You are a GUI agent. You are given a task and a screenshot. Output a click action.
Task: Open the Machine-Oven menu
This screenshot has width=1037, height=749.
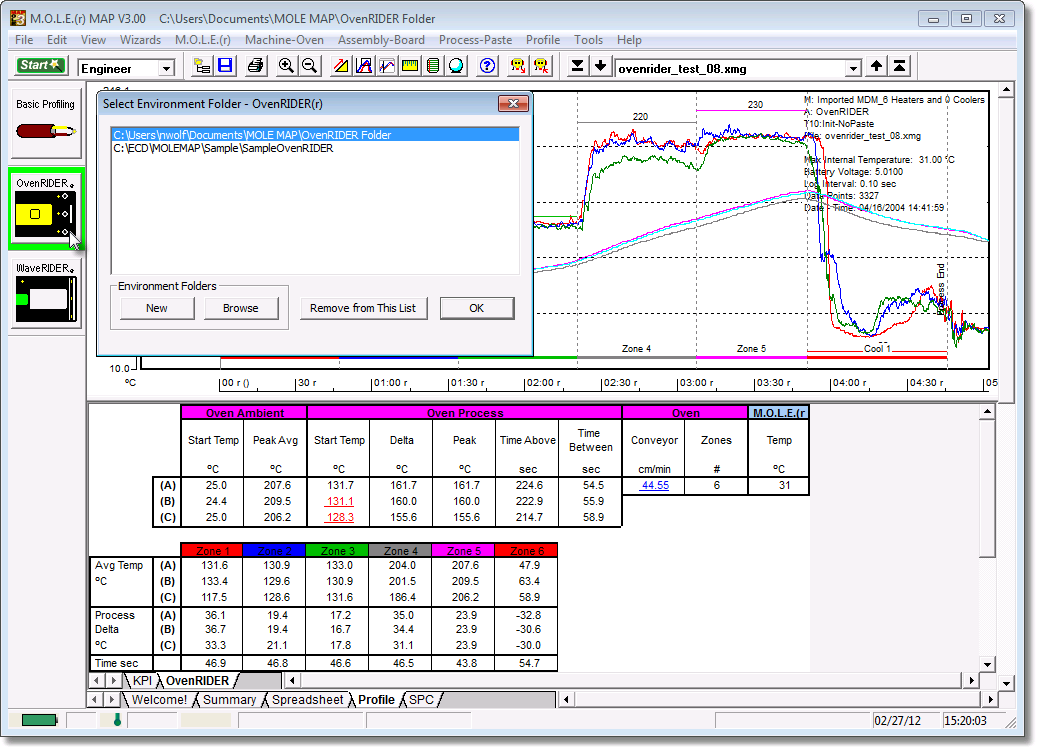pyautogui.click(x=284, y=40)
